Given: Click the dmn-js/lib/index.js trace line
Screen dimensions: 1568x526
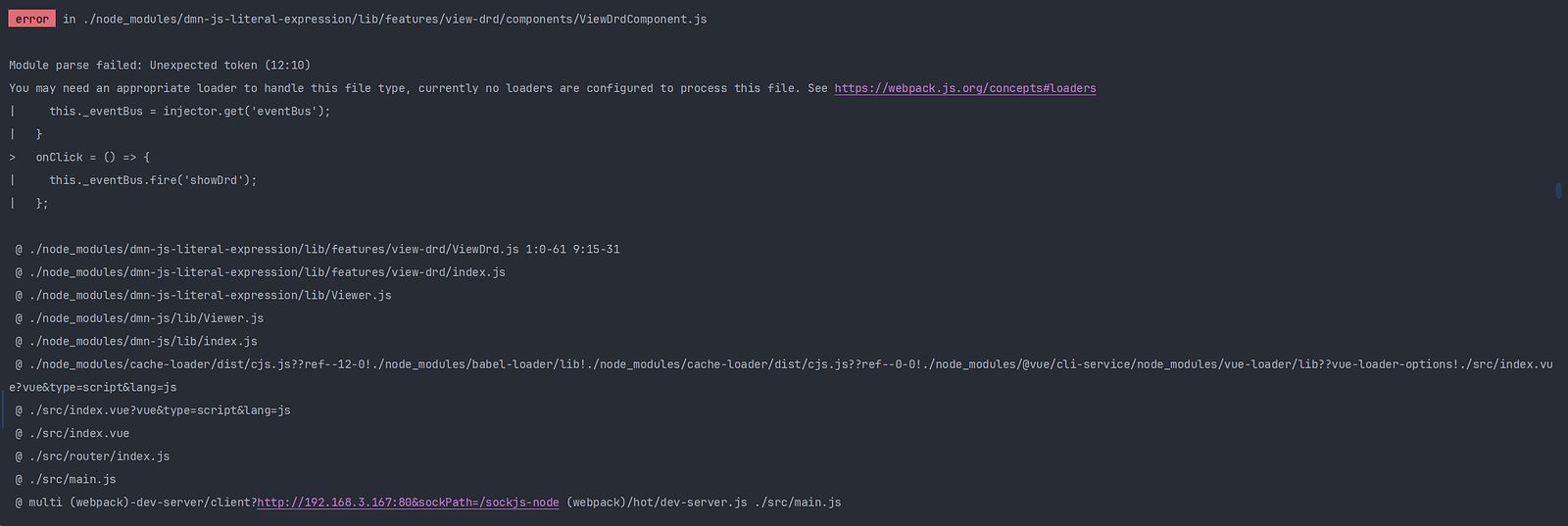Looking at the screenshot, I should point(143,342).
